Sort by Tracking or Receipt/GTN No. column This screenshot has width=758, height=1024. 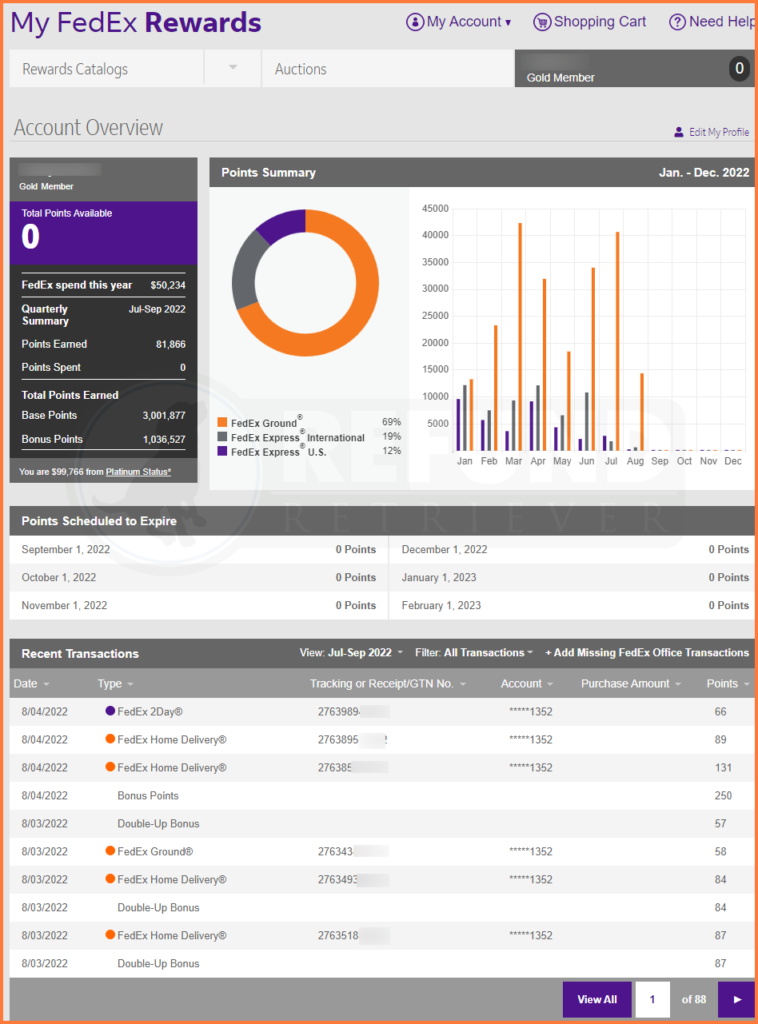click(x=388, y=684)
